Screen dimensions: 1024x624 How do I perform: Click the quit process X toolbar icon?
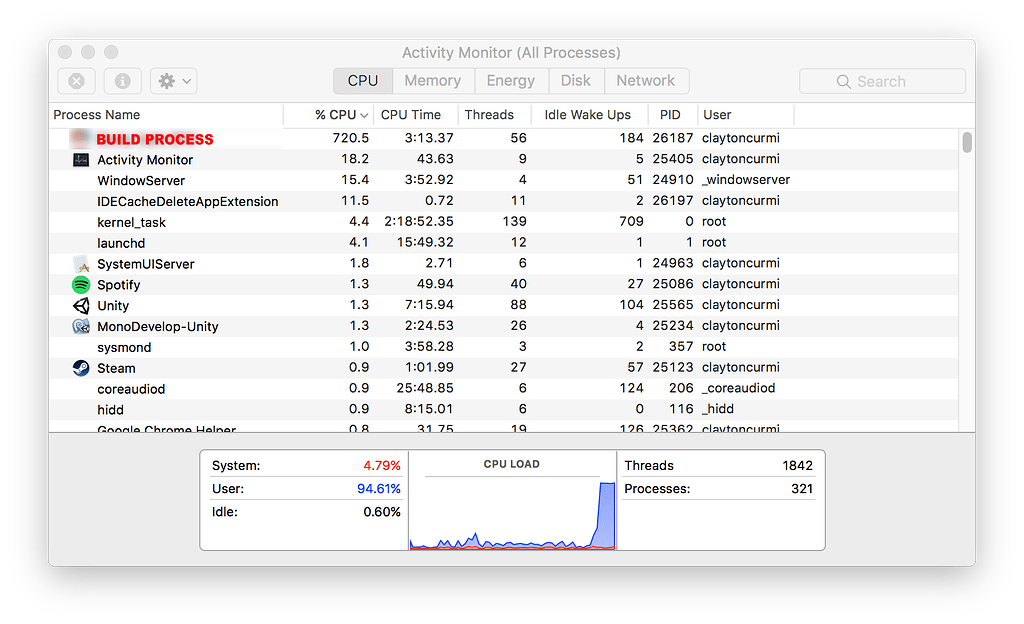click(x=75, y=81)
